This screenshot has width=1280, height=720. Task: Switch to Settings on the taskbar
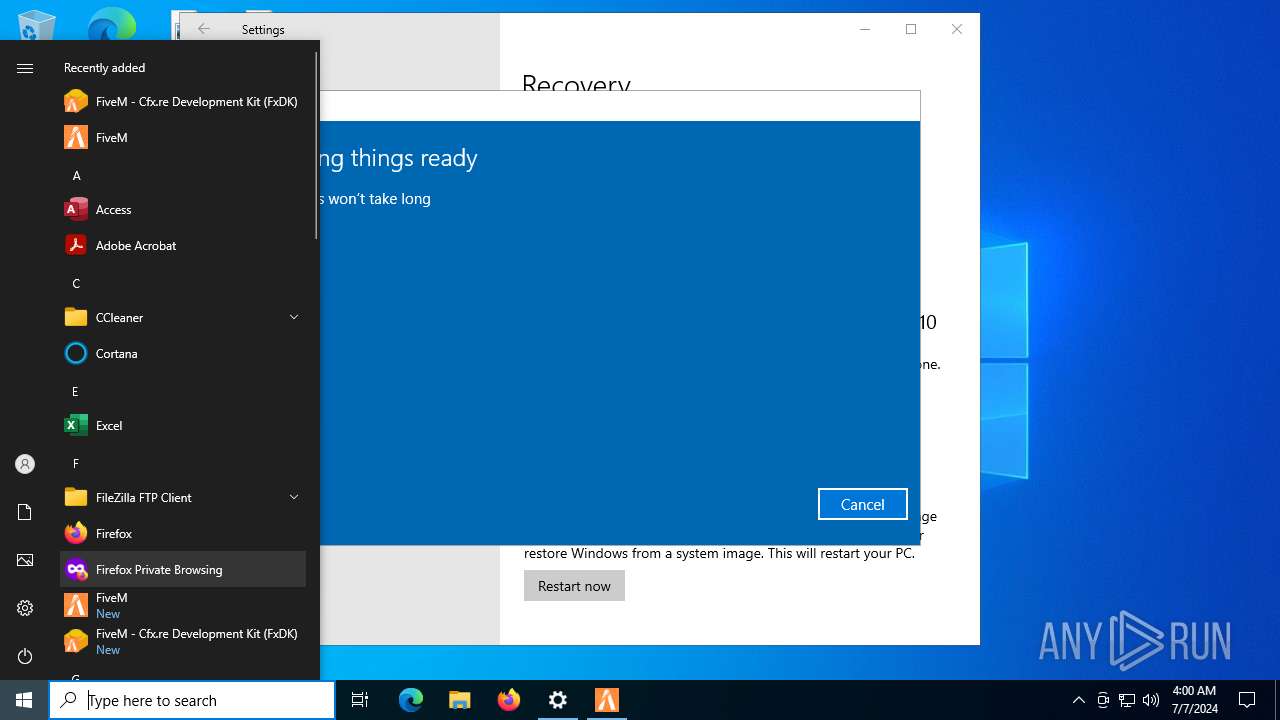pyautogui.click(x=558, y=700)
